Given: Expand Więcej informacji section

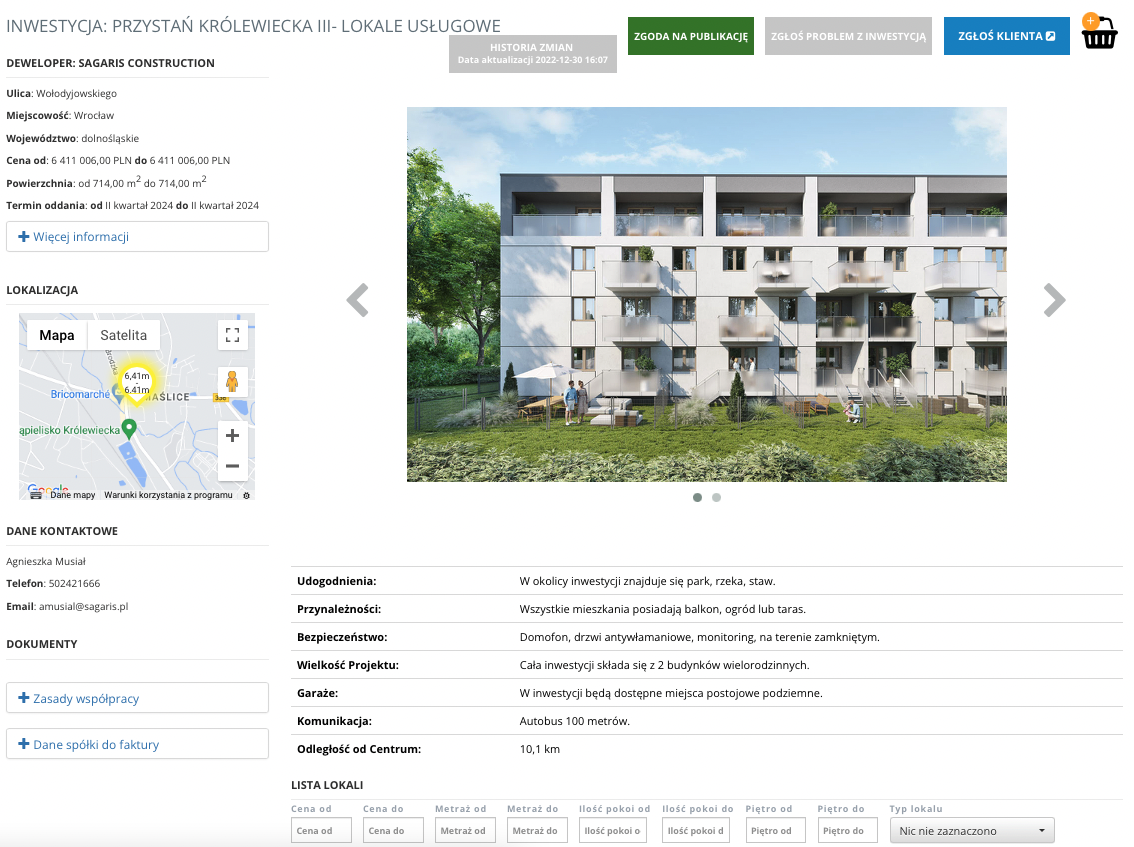Looking at the screenshot, I should [x=137, y=237].
